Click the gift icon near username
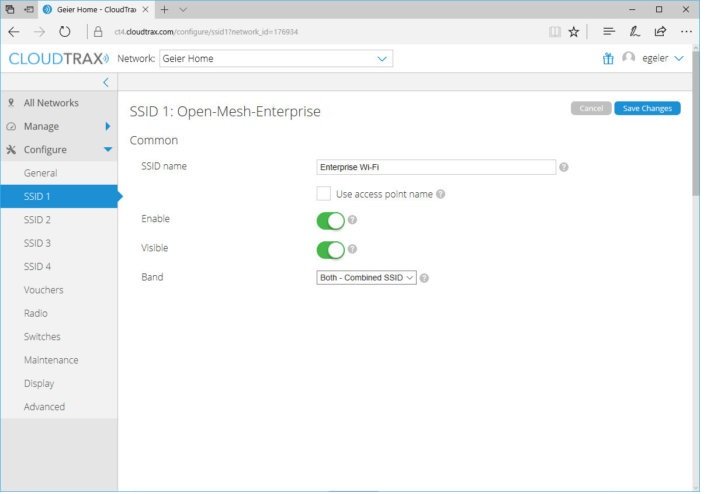Image resolution: width=705 pixels, height=494 pixels. pos(608,59)
